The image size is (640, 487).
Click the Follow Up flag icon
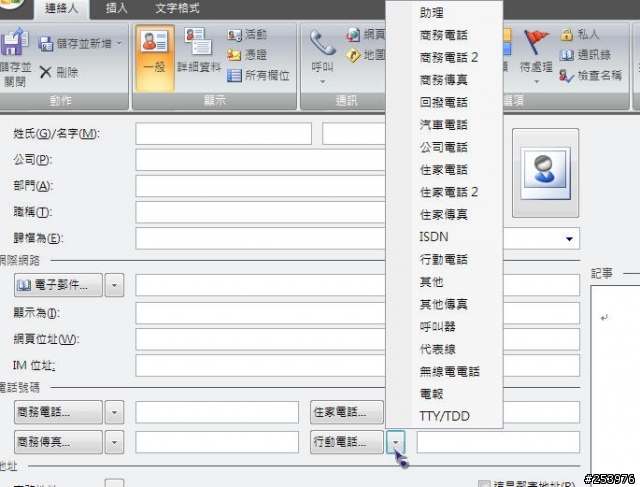click(536, 42)
